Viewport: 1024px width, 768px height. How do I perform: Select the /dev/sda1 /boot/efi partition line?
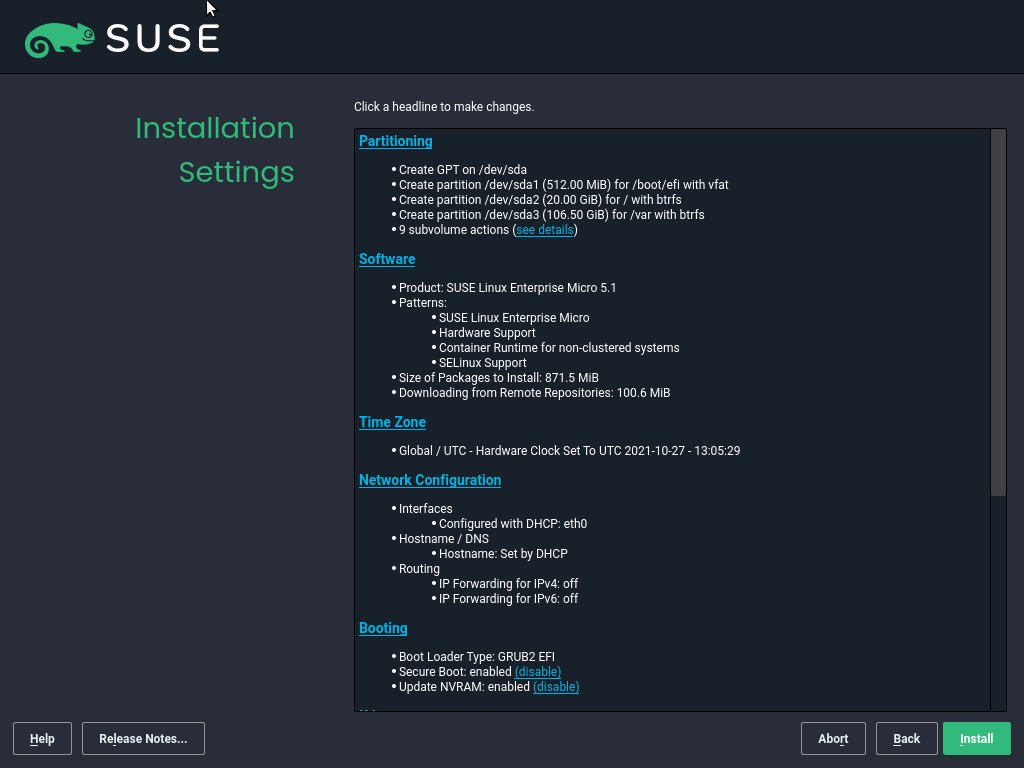[x=563, y=185]
